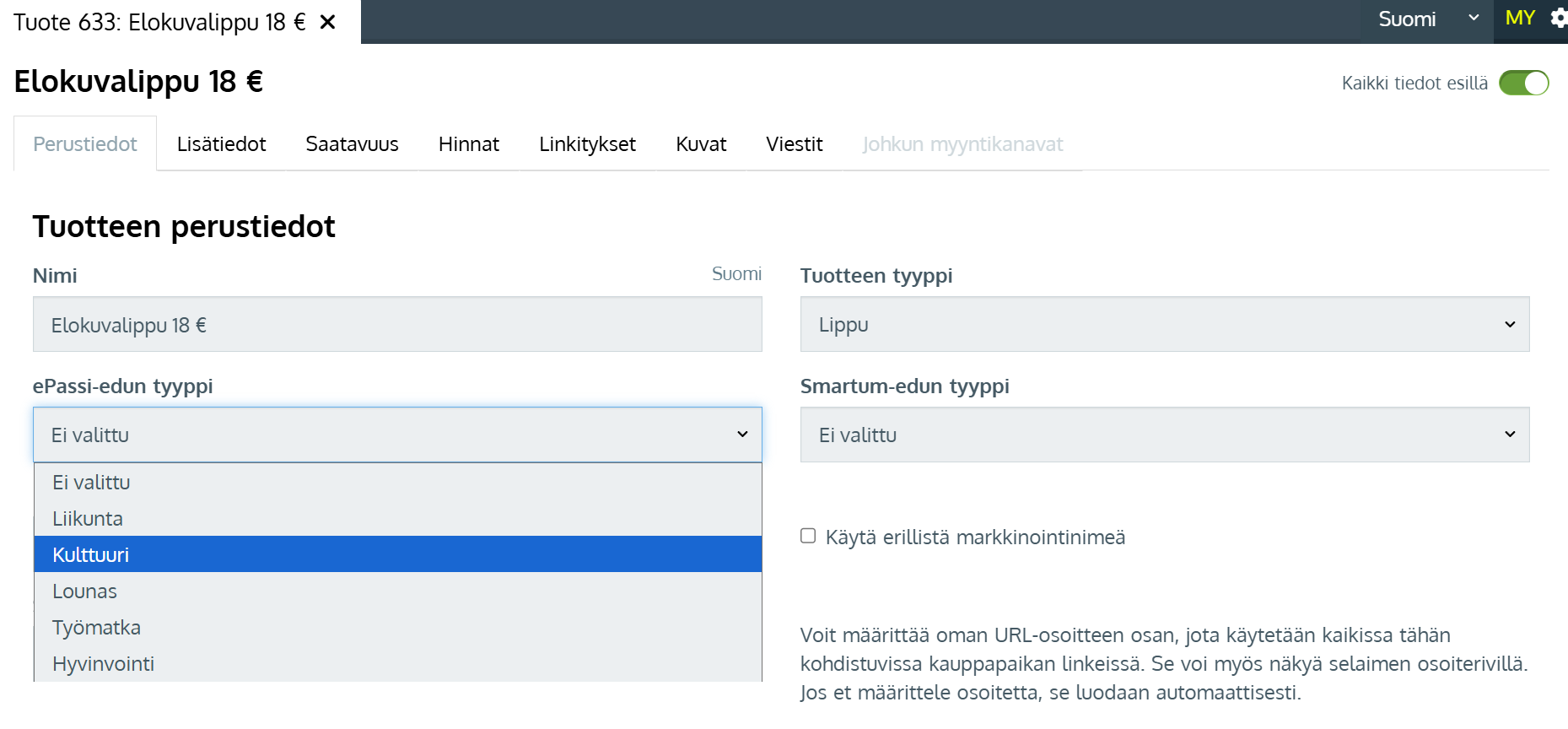Select Liikunta option in the list
The height and width of the screenshot is (729, 1568).
point(397,519)
